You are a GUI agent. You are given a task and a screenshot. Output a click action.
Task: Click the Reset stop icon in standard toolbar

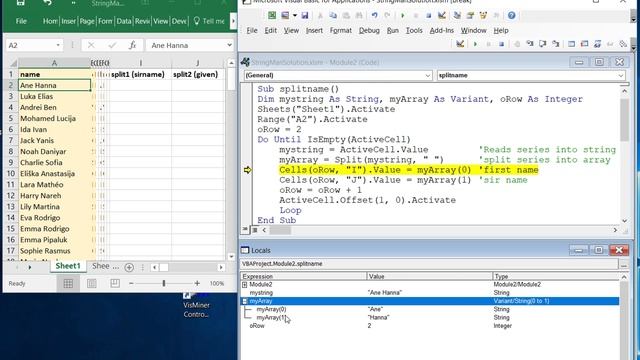click(428, 16)
